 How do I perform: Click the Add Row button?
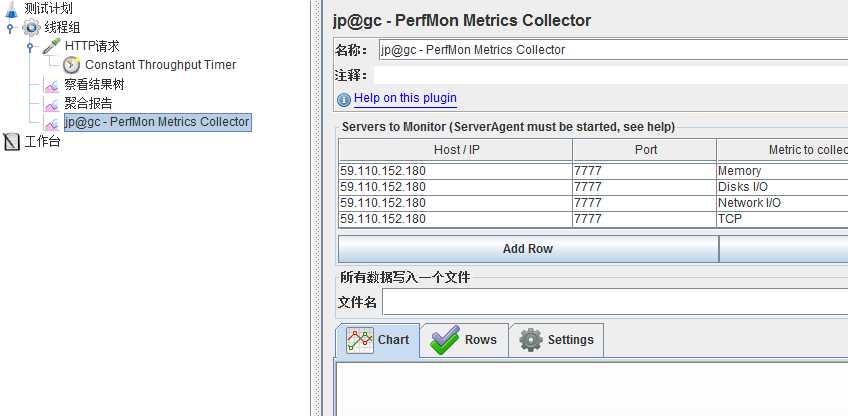(x=528, y=249)
